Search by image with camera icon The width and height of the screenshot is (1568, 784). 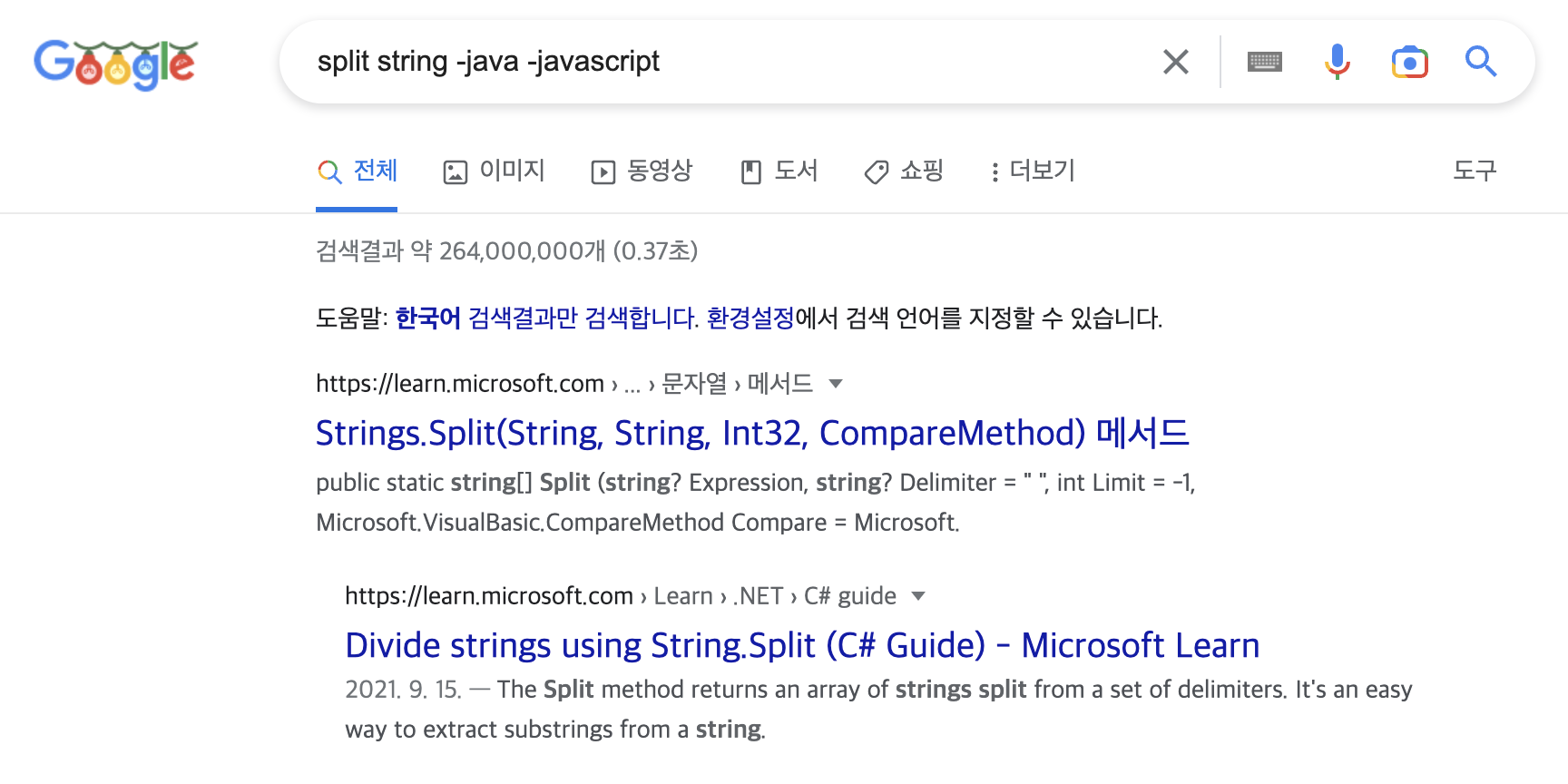pyautogui.click(x=1409, y=62)
